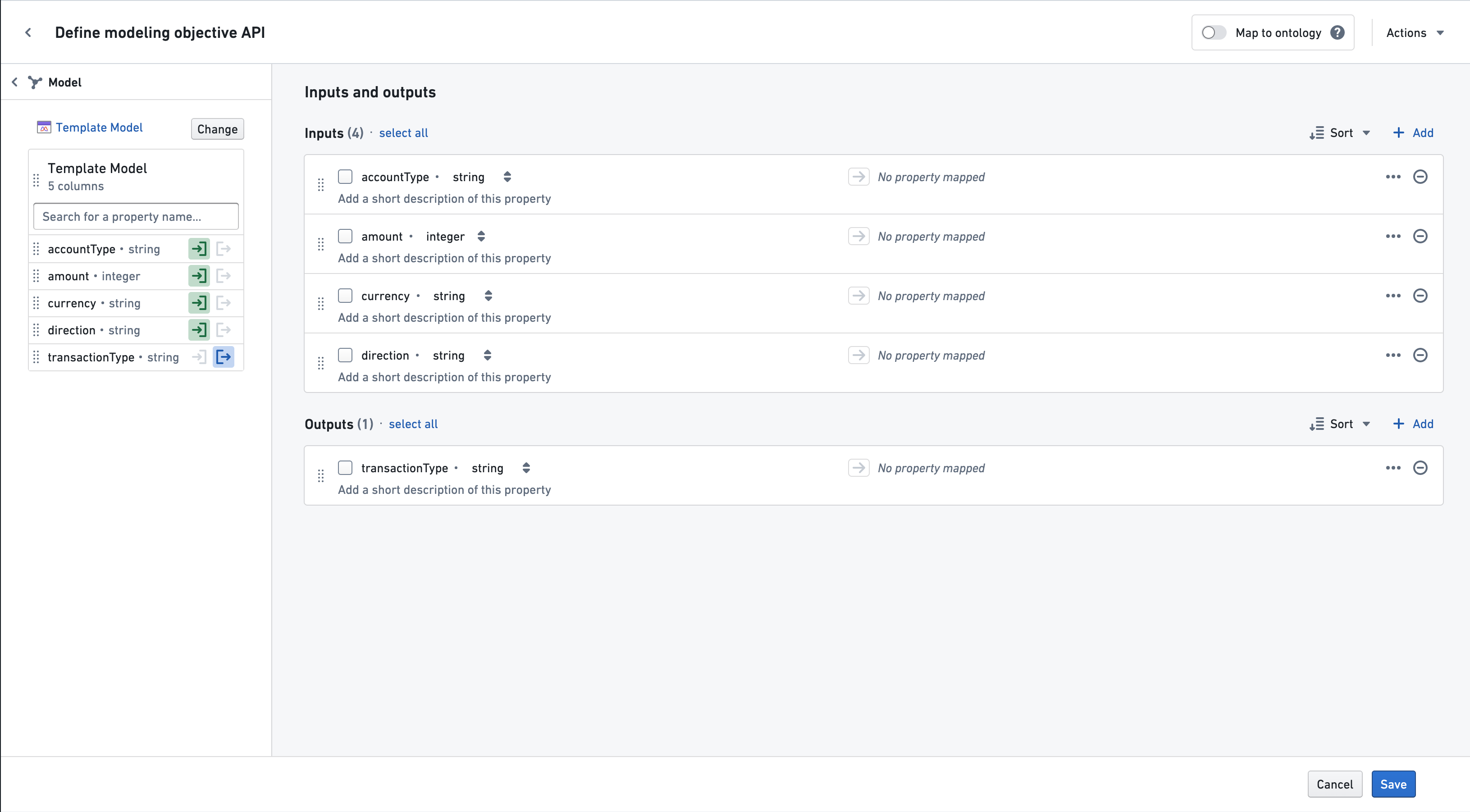
Task: Click the import icon for direction property
Action: 199,329
